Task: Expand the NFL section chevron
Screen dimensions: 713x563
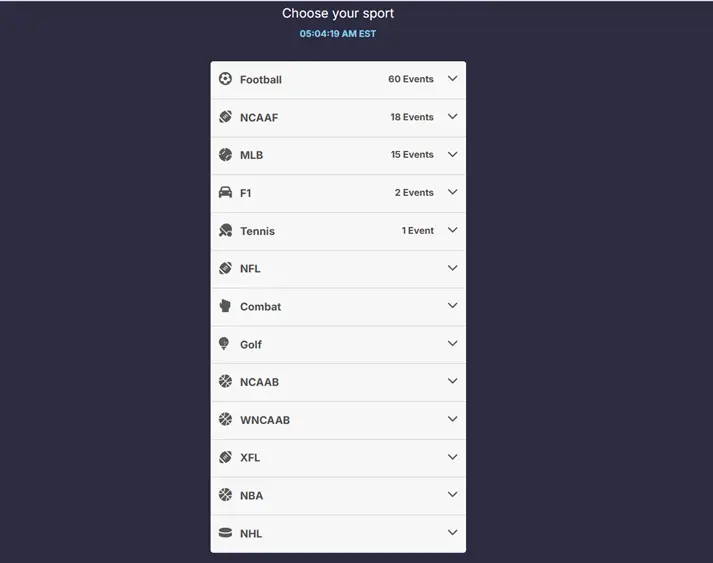Action: click(x=452, y=268)
